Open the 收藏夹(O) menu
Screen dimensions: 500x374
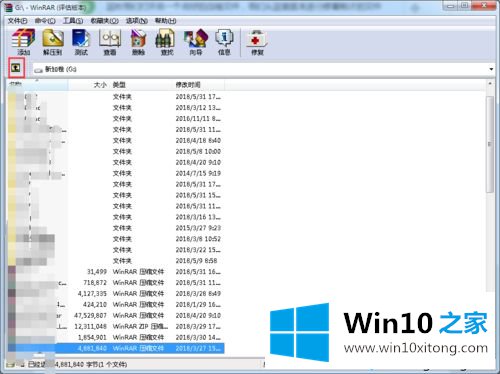pyautogui.click(x=104, y=21)
